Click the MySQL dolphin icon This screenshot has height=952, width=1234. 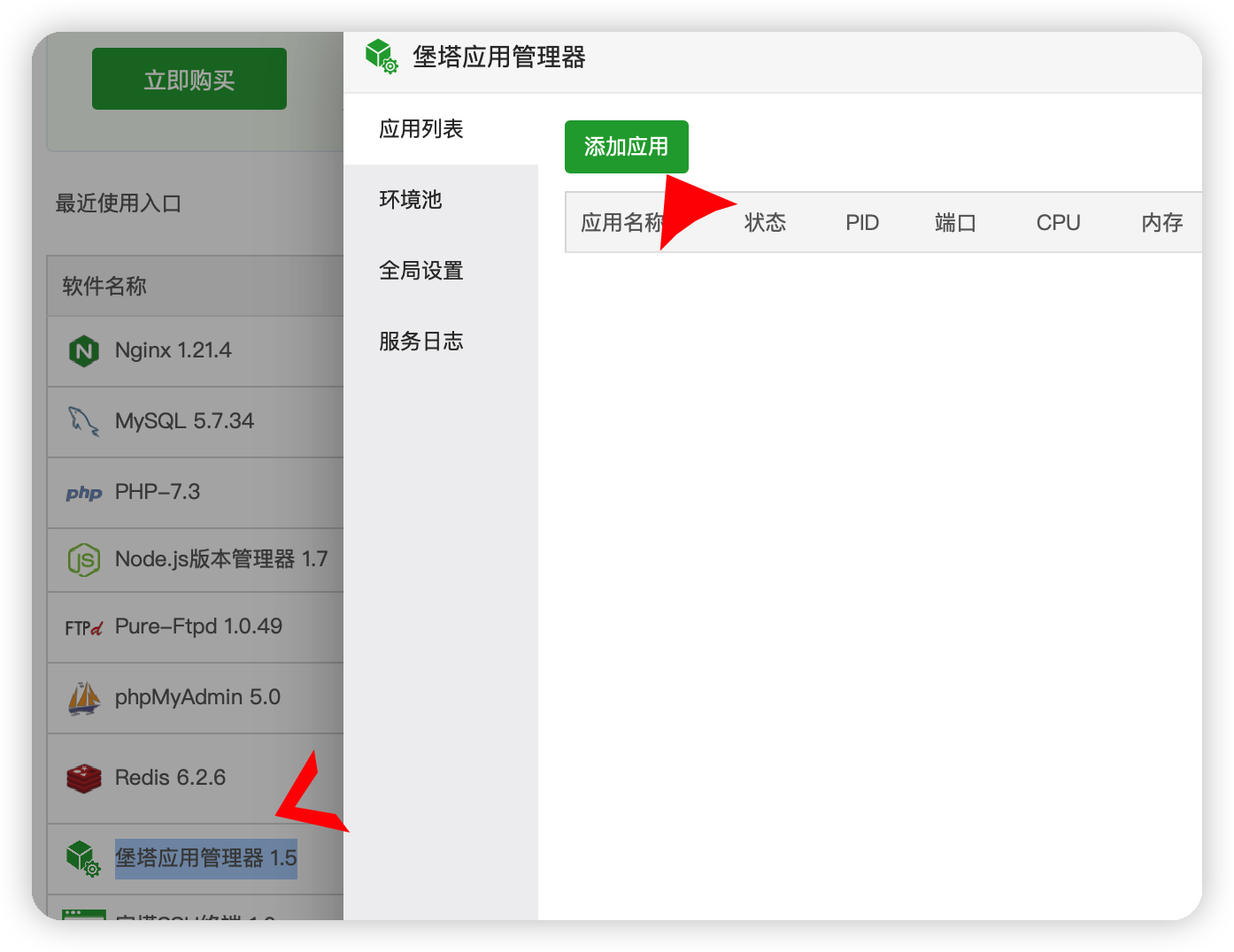click(84, 421)
